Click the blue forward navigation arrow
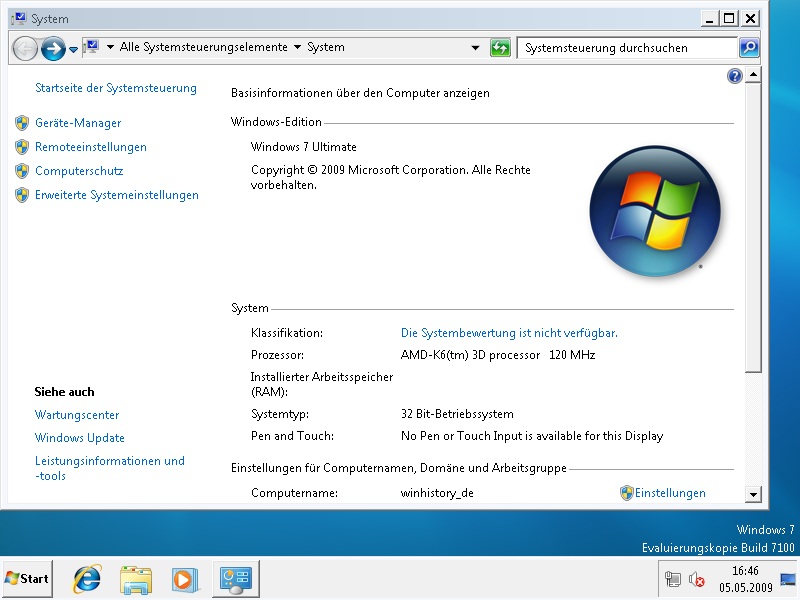Image resolution: width=800 pixels, height=600 pixels. (x=52, y=48)
